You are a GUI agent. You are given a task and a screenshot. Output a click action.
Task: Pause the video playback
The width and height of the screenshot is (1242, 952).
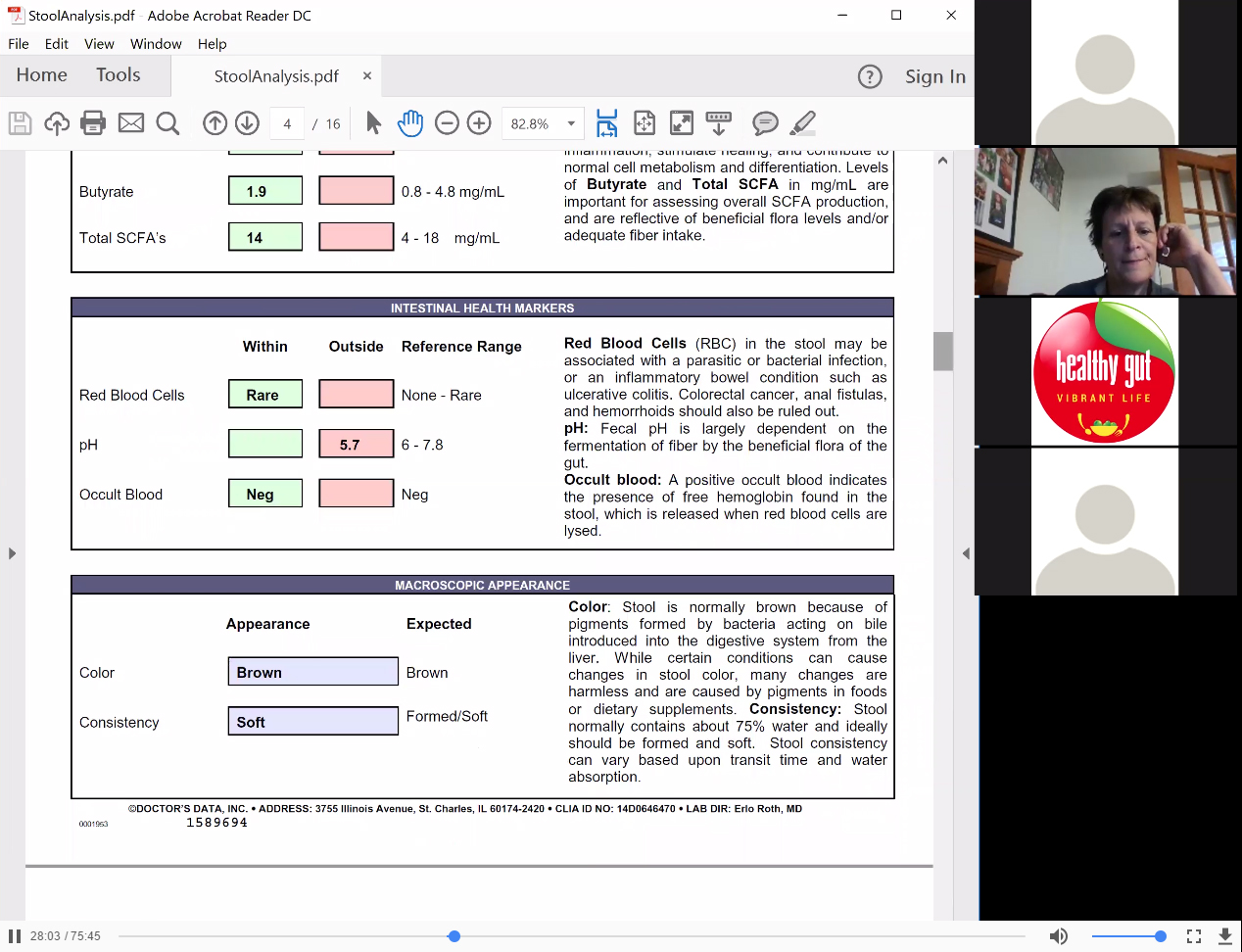15,936
